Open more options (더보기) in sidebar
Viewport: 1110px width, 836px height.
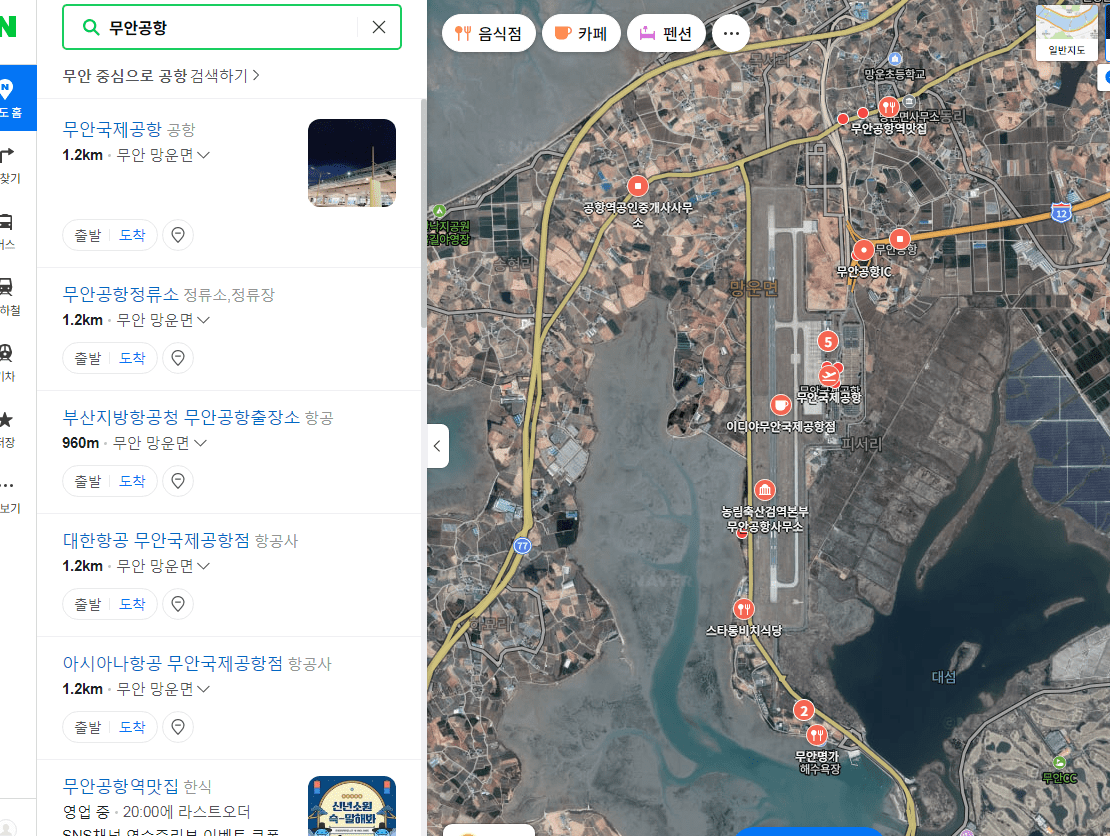[x=8, y=495]
